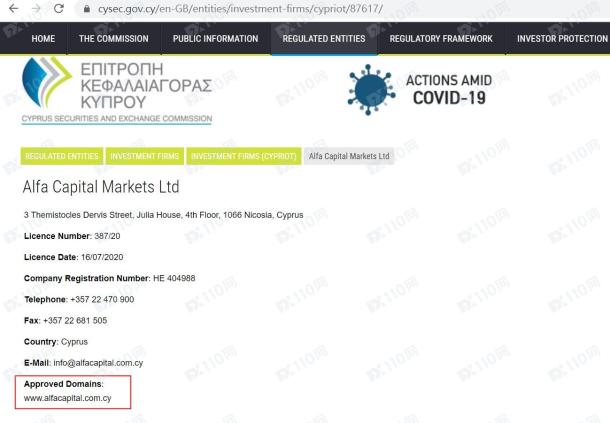Open INVESTOR PROTECTION menu
This screenshot has height=423, width=610.
(562, 39)
